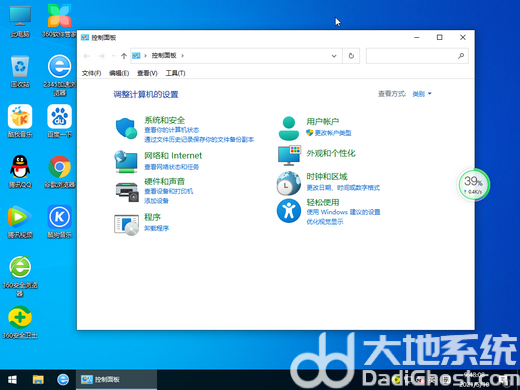Click 查看网络状态和任务 link
Screen dimensions: 520x390
pos(171,167)
